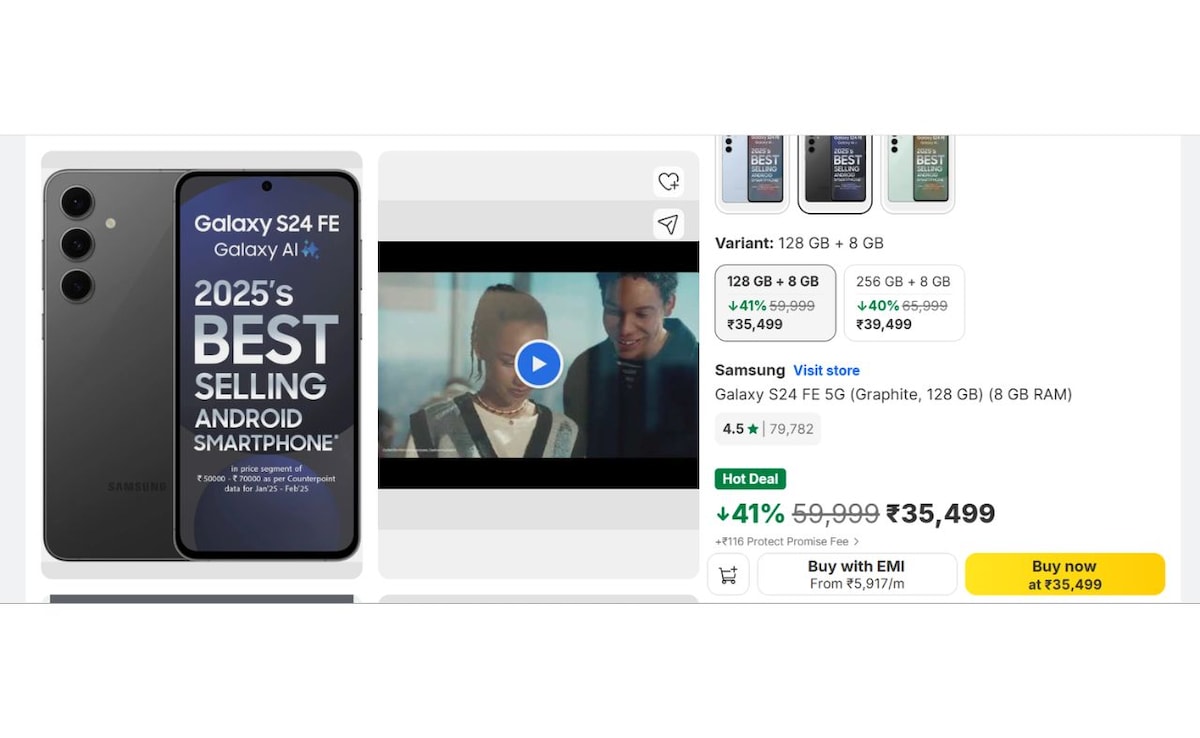Click the Hot Deal badge
Viewport: 1200px width, 738px height.
click(750, 479)
